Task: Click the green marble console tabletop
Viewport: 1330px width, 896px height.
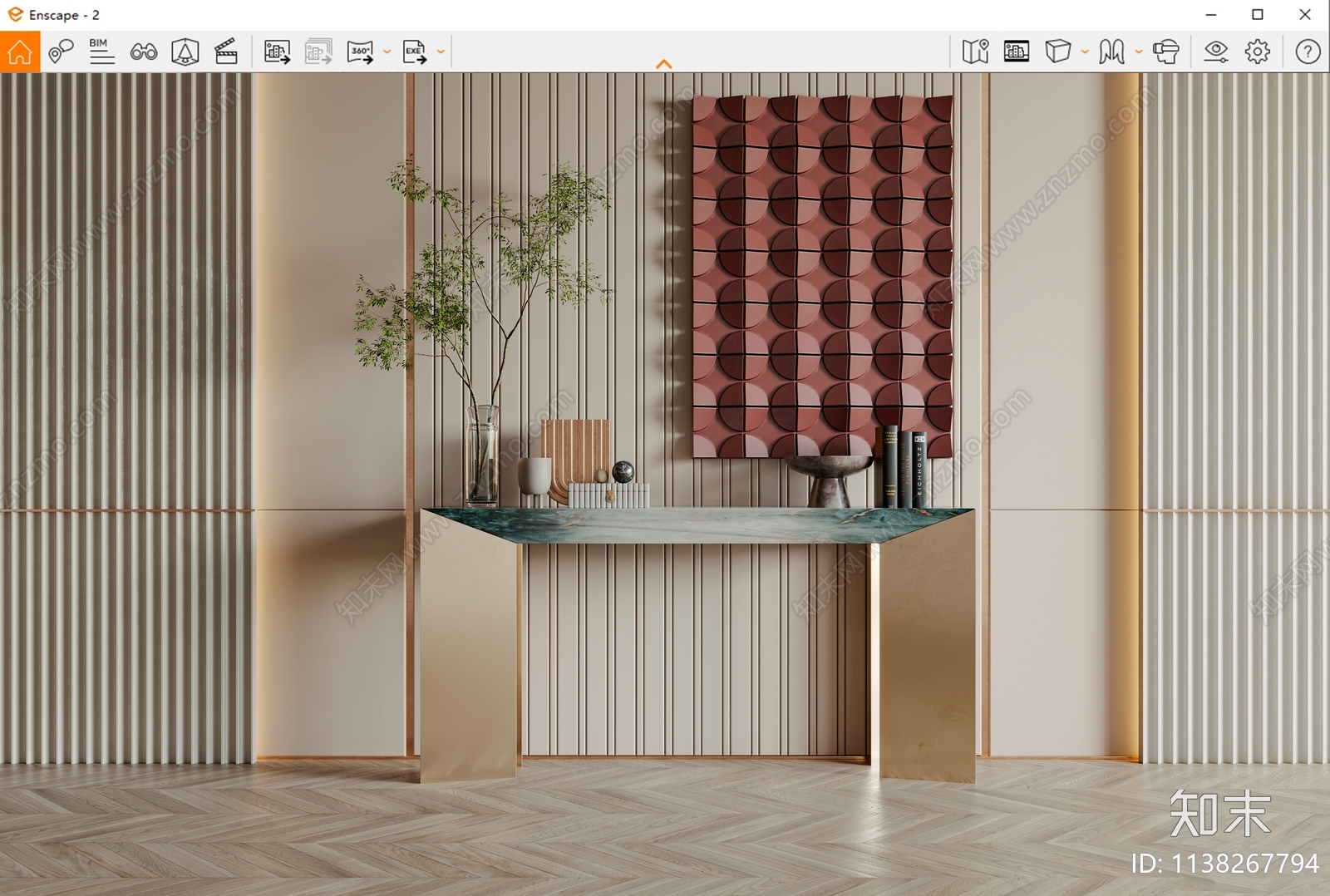Action: pyautogui.click(x=697, y=524)
